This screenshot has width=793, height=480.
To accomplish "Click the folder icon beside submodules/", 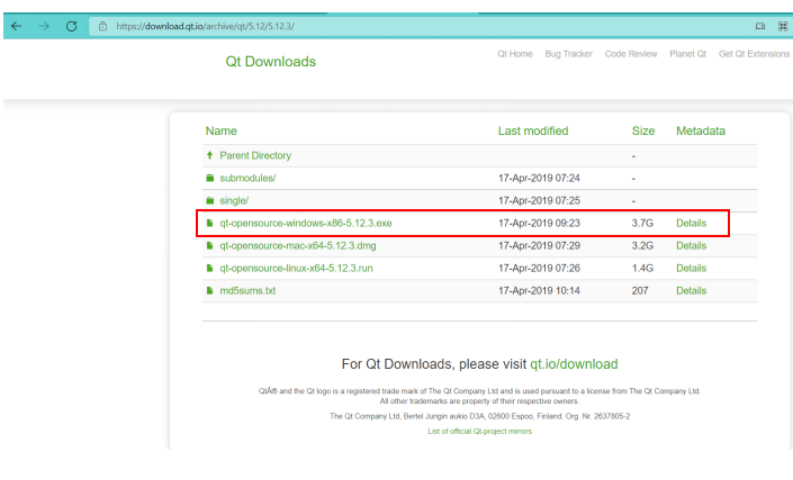I will pyautogui.click(x=210, y=178).
